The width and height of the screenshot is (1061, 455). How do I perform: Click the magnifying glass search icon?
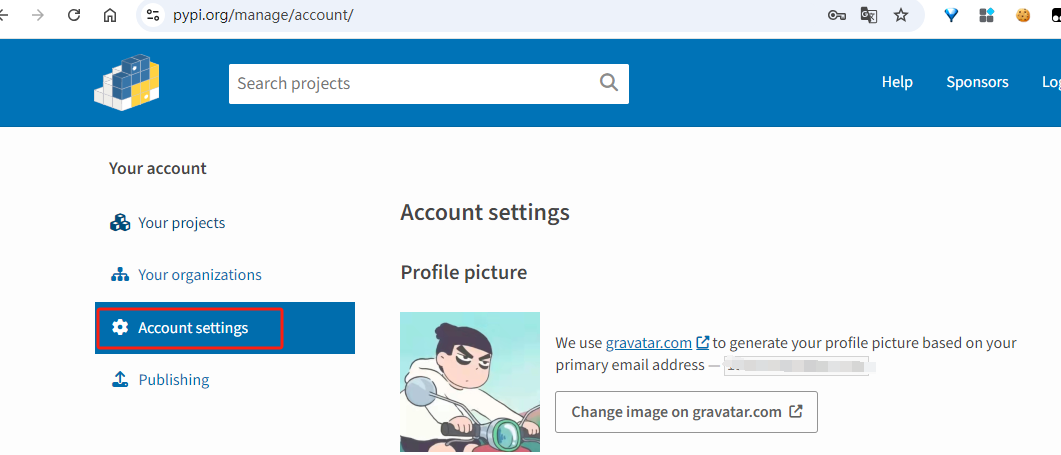pos(609,83)
